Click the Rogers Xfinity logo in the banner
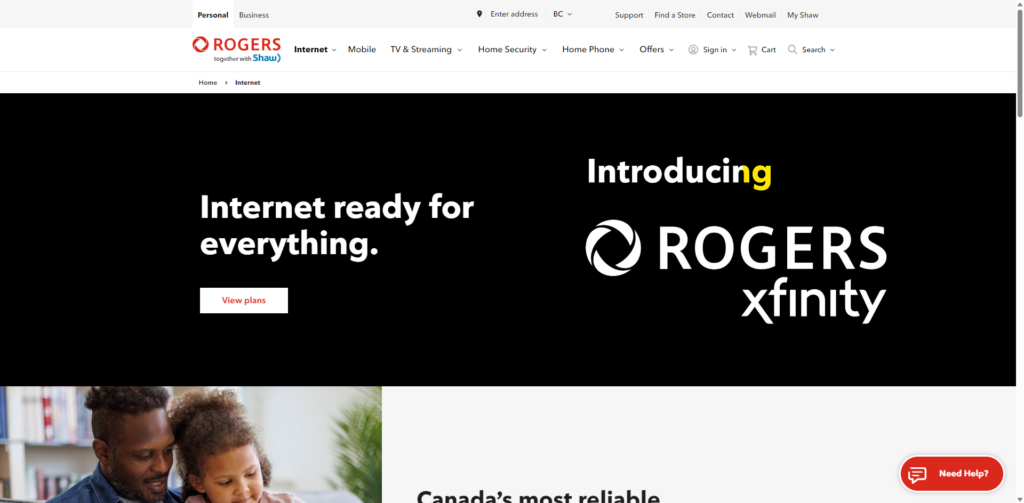This screenshot has height=503, width=1024. click(x=736, y=272)
